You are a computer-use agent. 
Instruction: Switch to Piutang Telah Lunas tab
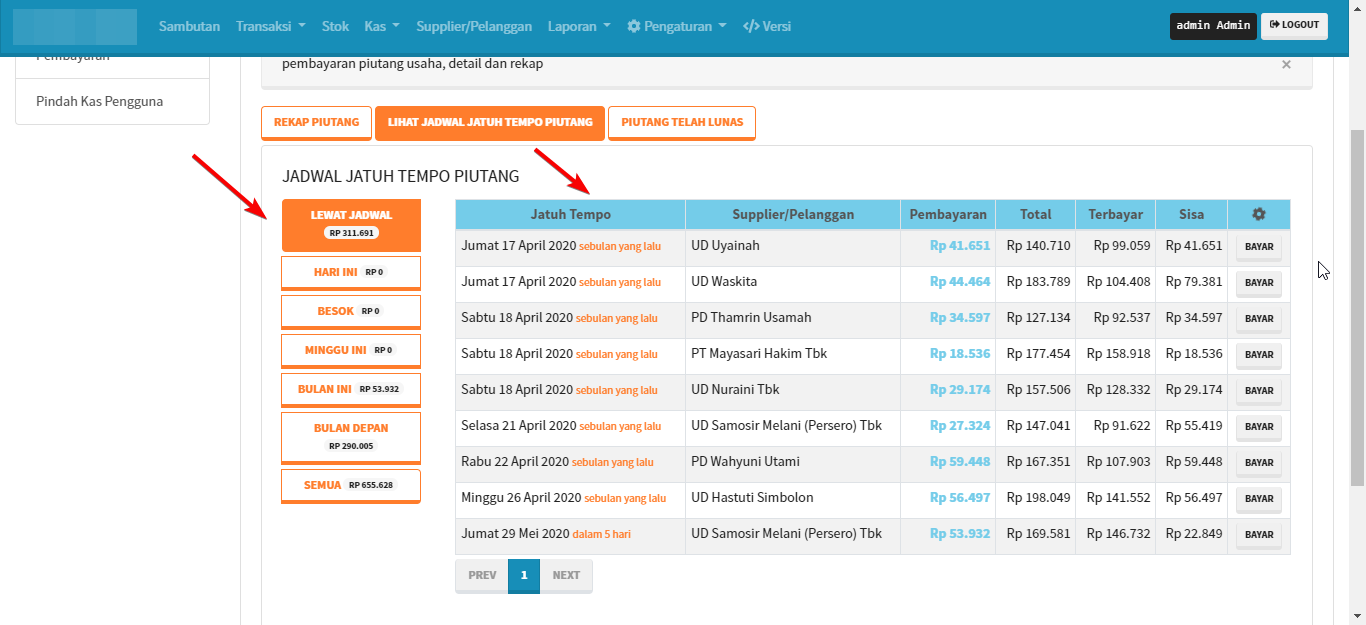682,123
